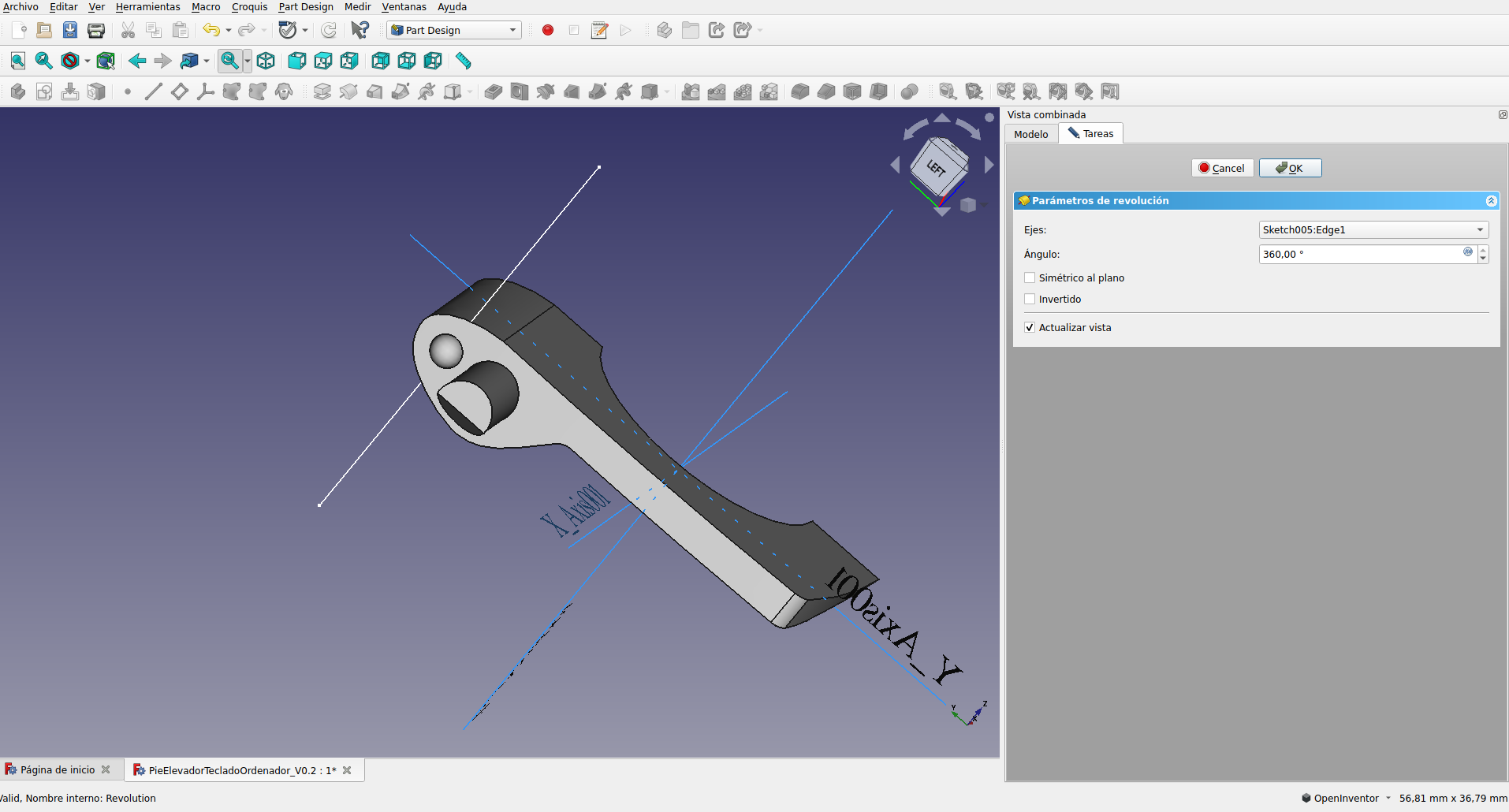Click the Measure distance ruler icon
Screen dimensions: 1509x812
click(x=464, y=61)
